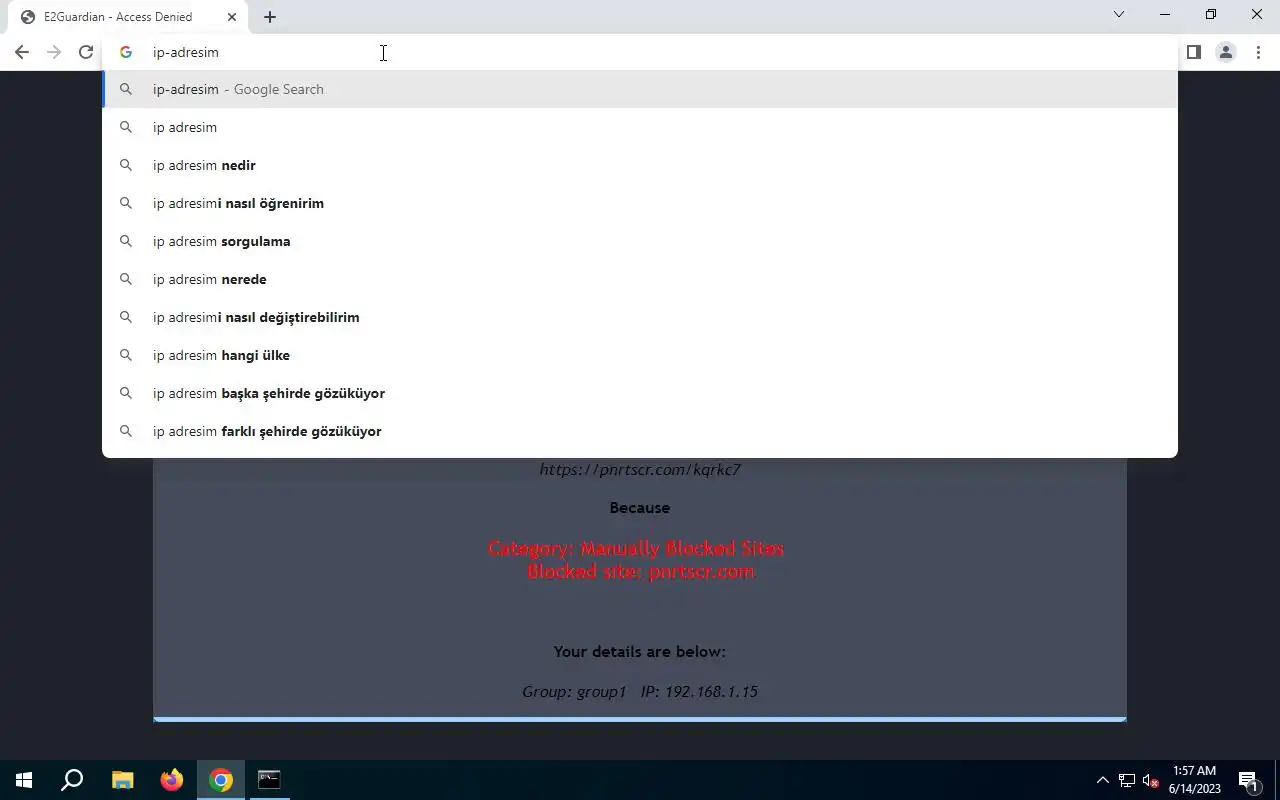Open the clock showing 1:57 AM
Screen dimensions: 1280x800
(1195, 780)
